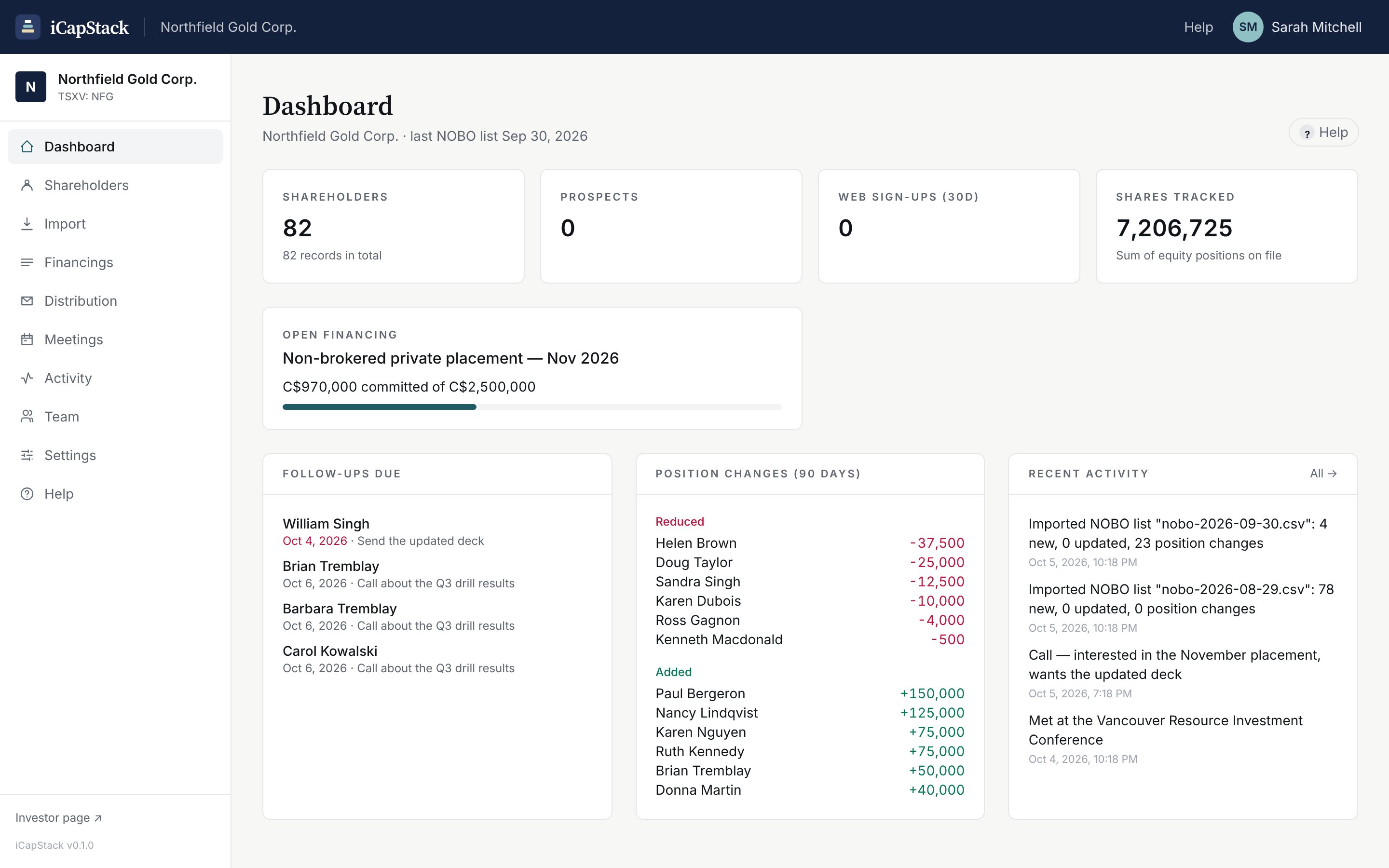Click the Financings lines icon
Viewport: 1389px width, 868px height.
click(x=27, y=262)
